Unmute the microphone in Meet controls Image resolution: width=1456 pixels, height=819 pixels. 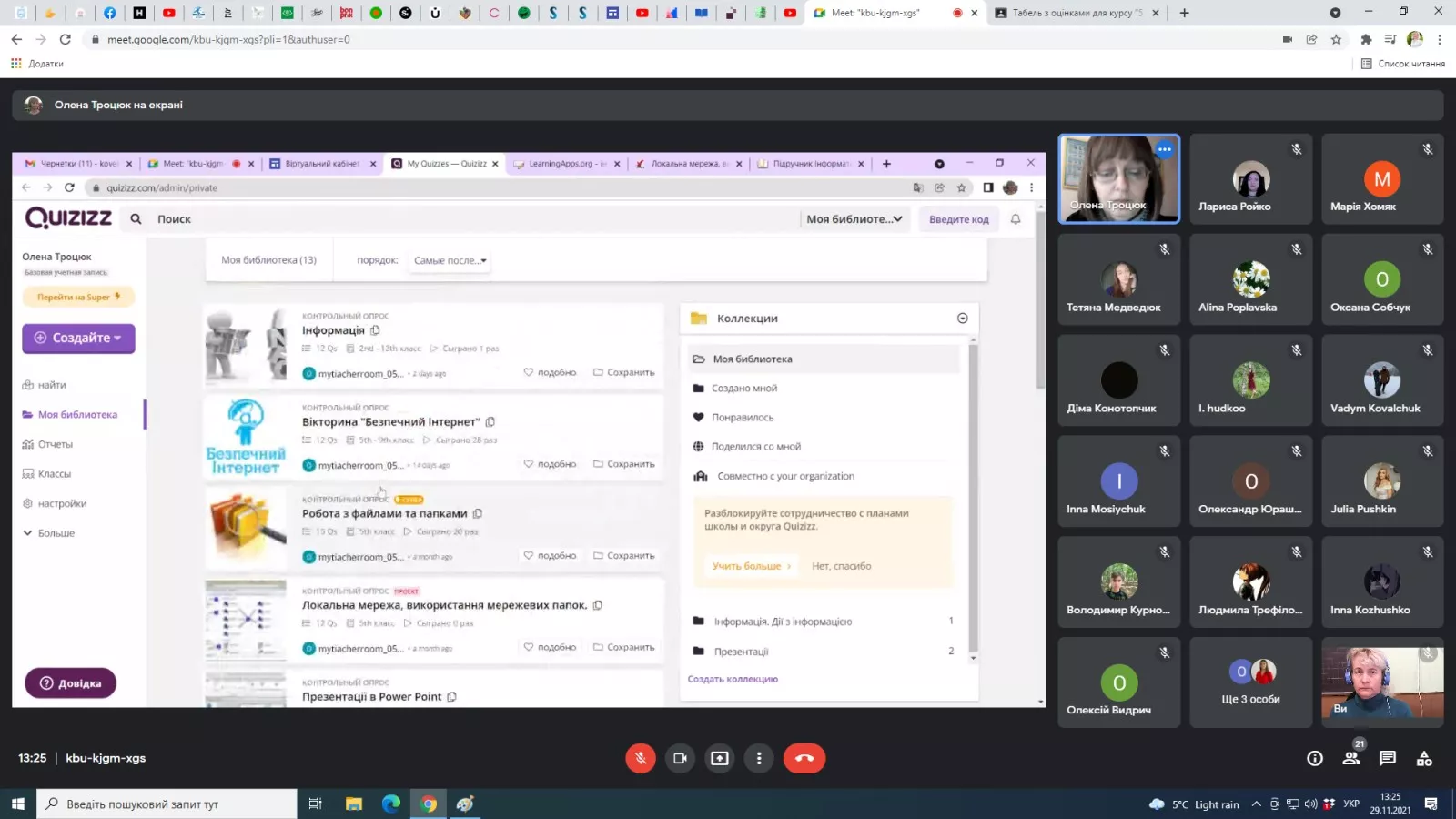[640, 758]
